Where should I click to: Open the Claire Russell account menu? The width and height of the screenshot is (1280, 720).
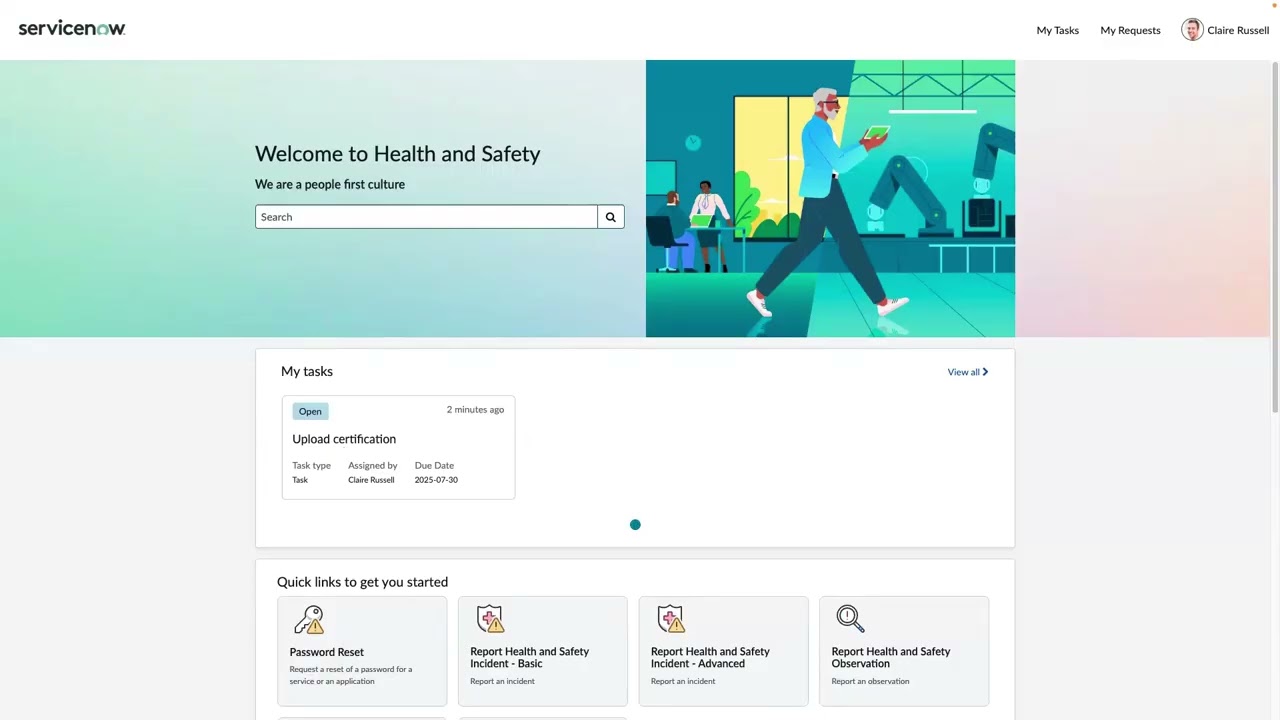1238,30
